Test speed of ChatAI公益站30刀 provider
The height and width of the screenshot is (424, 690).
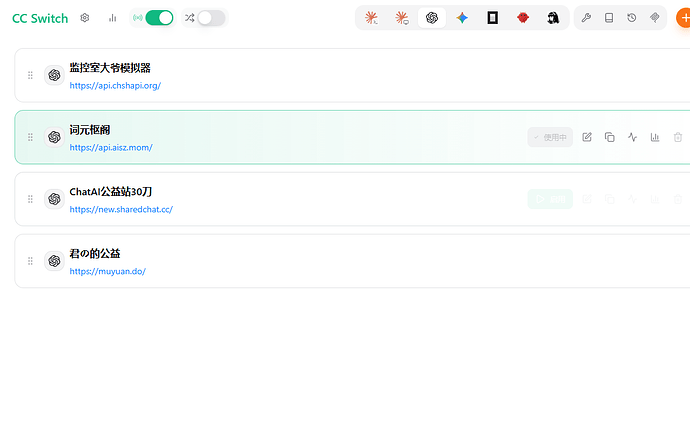pyautogui.click(x=632, y=199)
